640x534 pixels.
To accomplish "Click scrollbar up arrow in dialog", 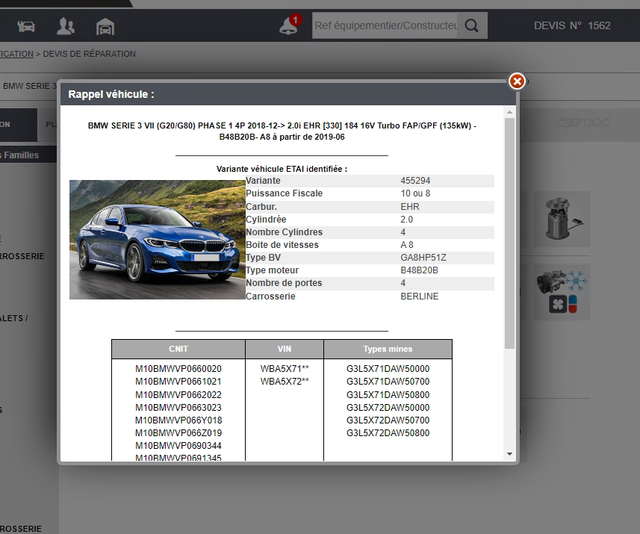I will coord(509,112).
